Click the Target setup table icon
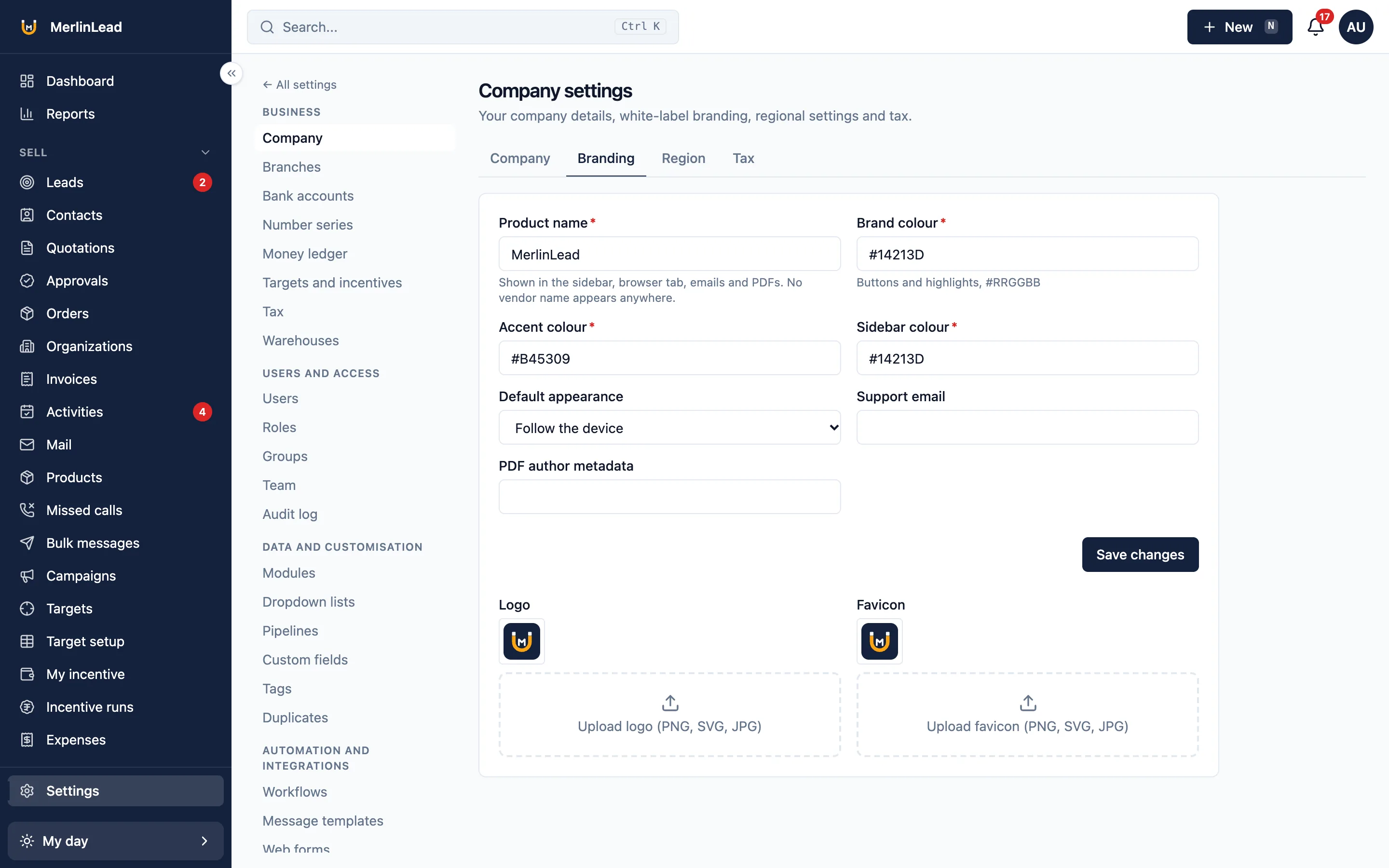The image size is (1389, 868). pyautogui.click(x=27, y=641)
